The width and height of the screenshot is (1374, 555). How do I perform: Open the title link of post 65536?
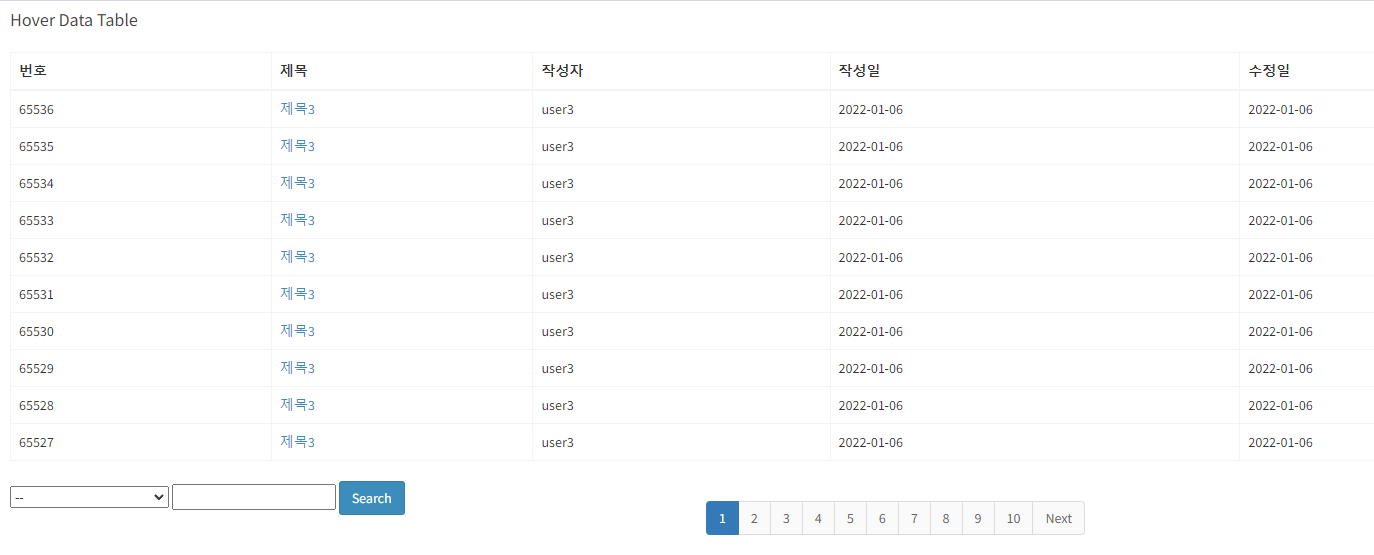click(x=297, y=109)
